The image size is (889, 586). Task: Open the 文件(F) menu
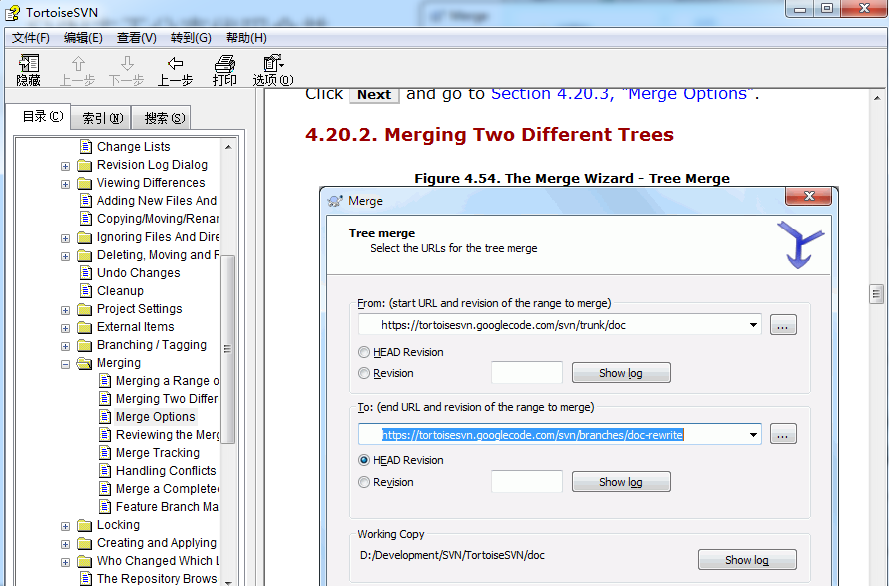tap(31, 38)
